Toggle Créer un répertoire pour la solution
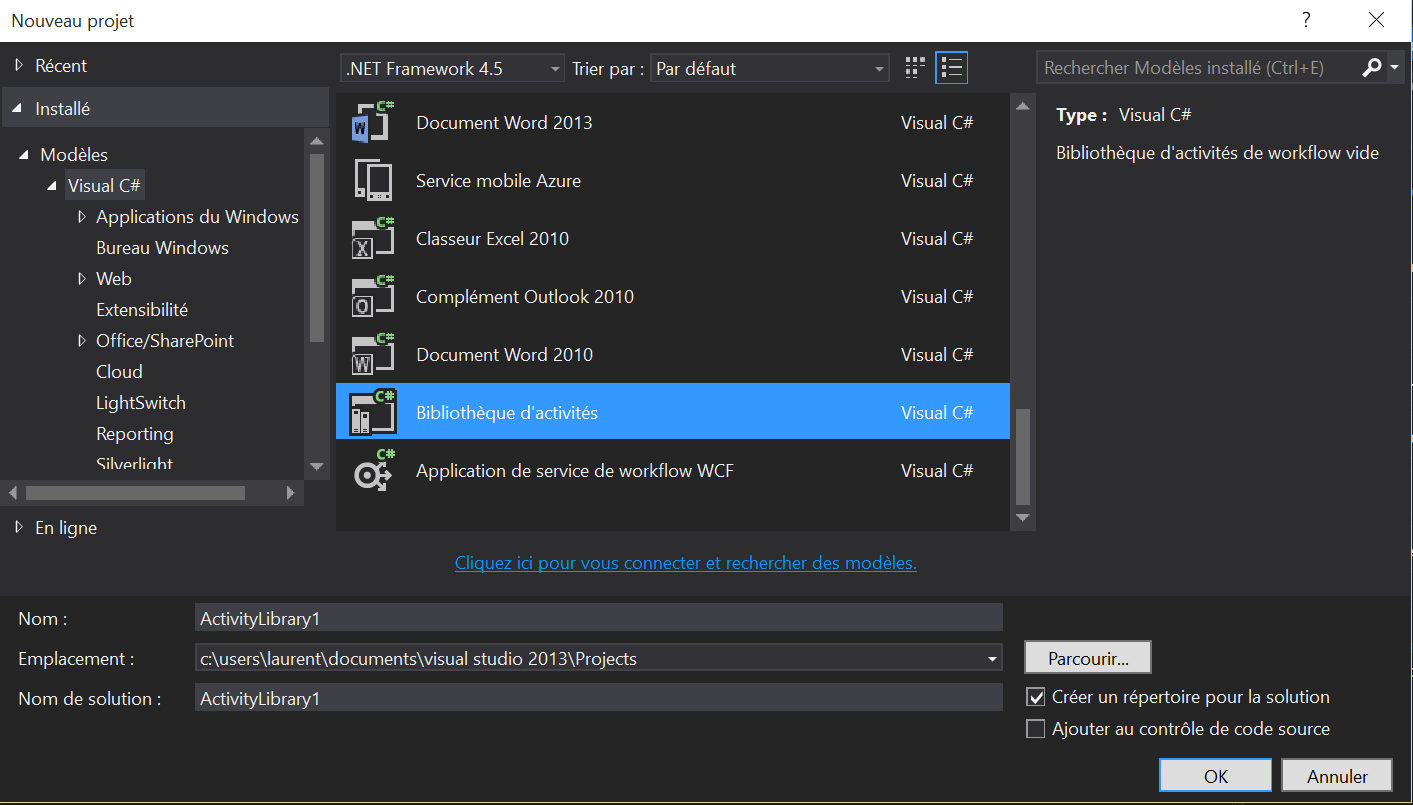 (1036, 697)
